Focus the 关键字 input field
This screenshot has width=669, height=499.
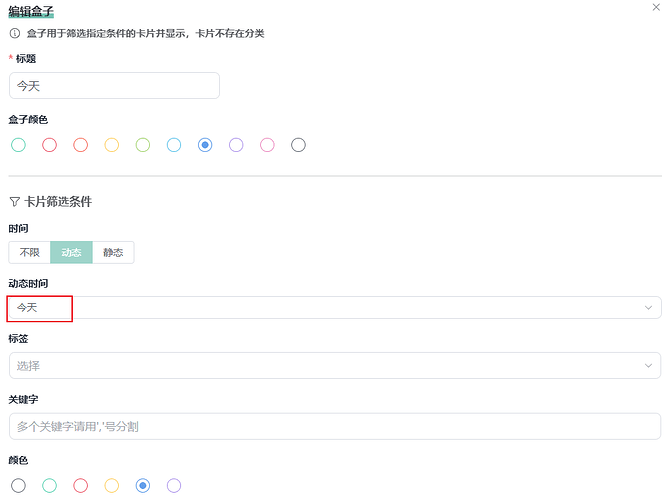[x=334, y=426]
